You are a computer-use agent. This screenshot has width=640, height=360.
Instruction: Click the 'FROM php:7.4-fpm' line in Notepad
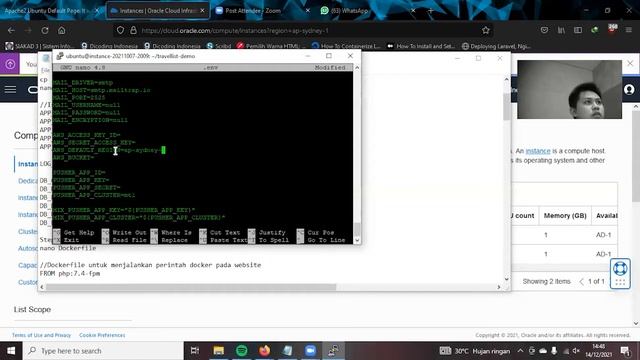point(70,273)
